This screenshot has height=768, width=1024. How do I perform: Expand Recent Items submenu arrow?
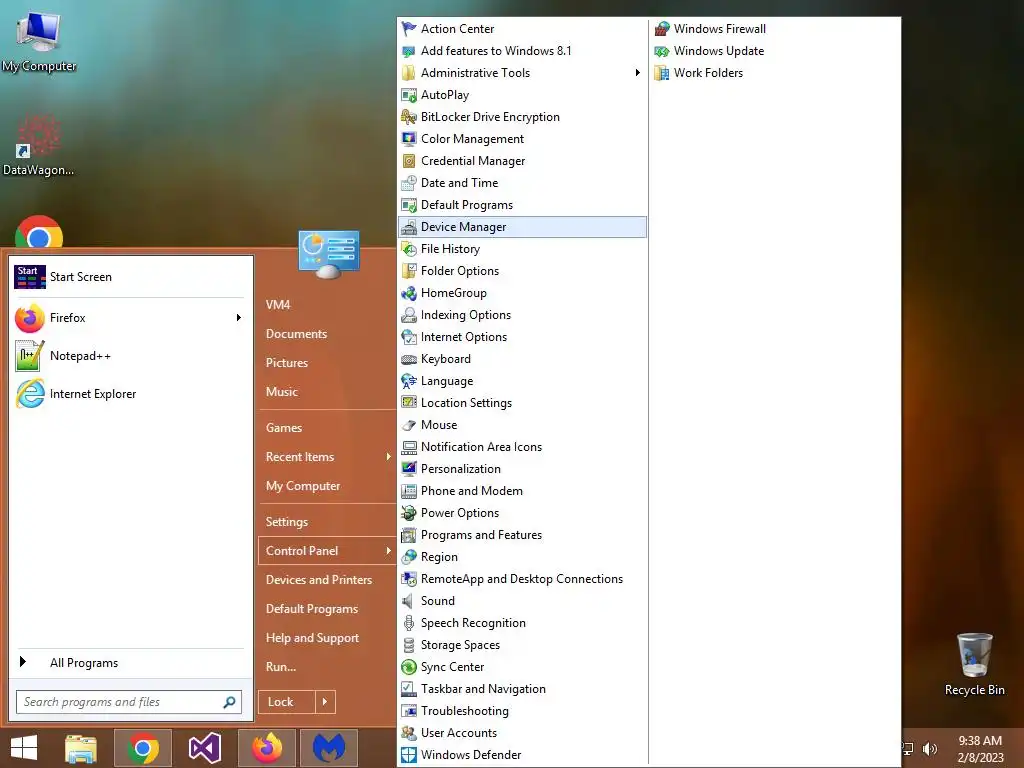pos(388,456)
